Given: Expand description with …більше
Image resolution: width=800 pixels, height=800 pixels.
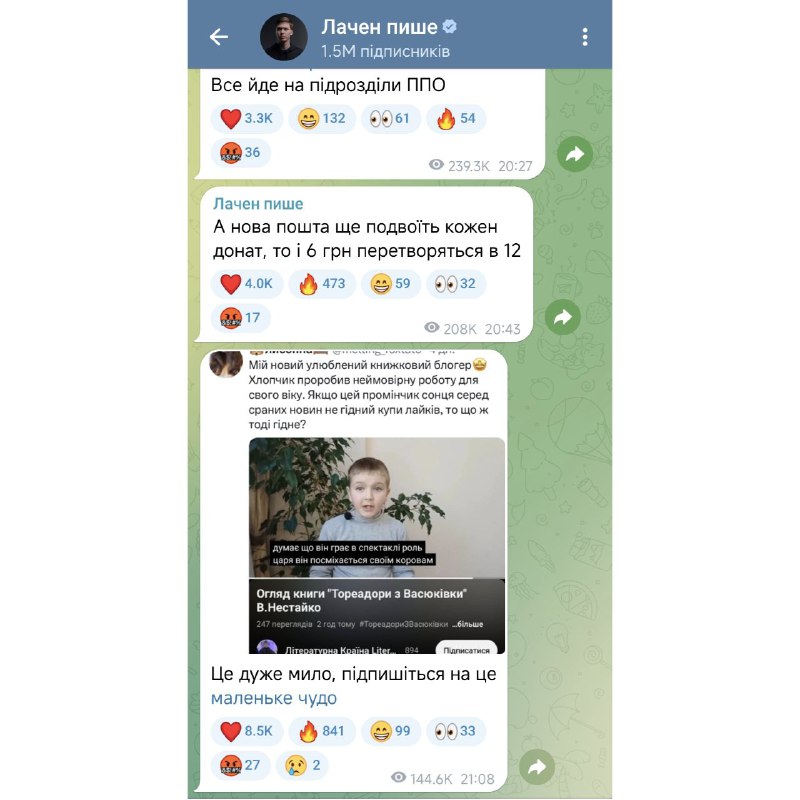Looking at the screenshot, I should [467, 624].
